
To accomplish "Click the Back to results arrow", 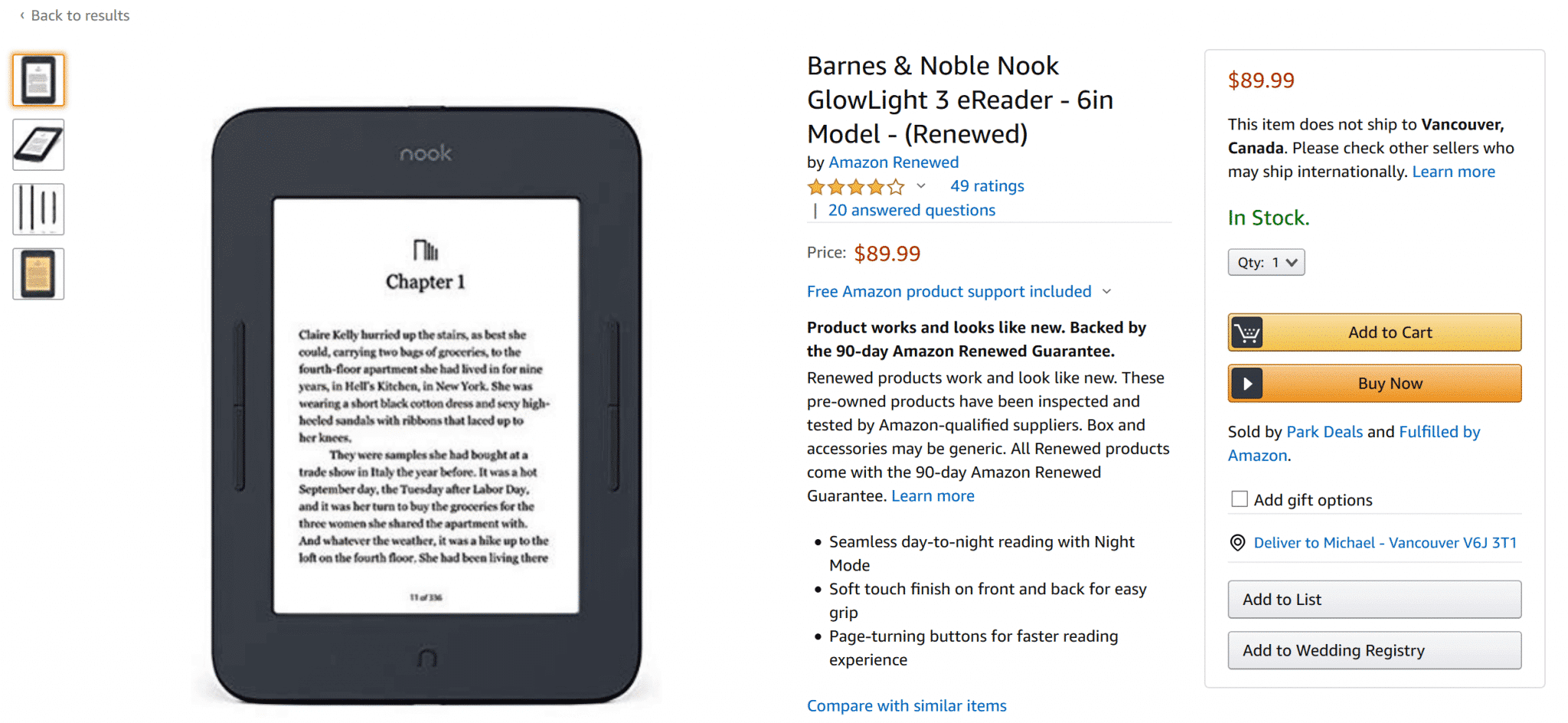I will point(22,15).
